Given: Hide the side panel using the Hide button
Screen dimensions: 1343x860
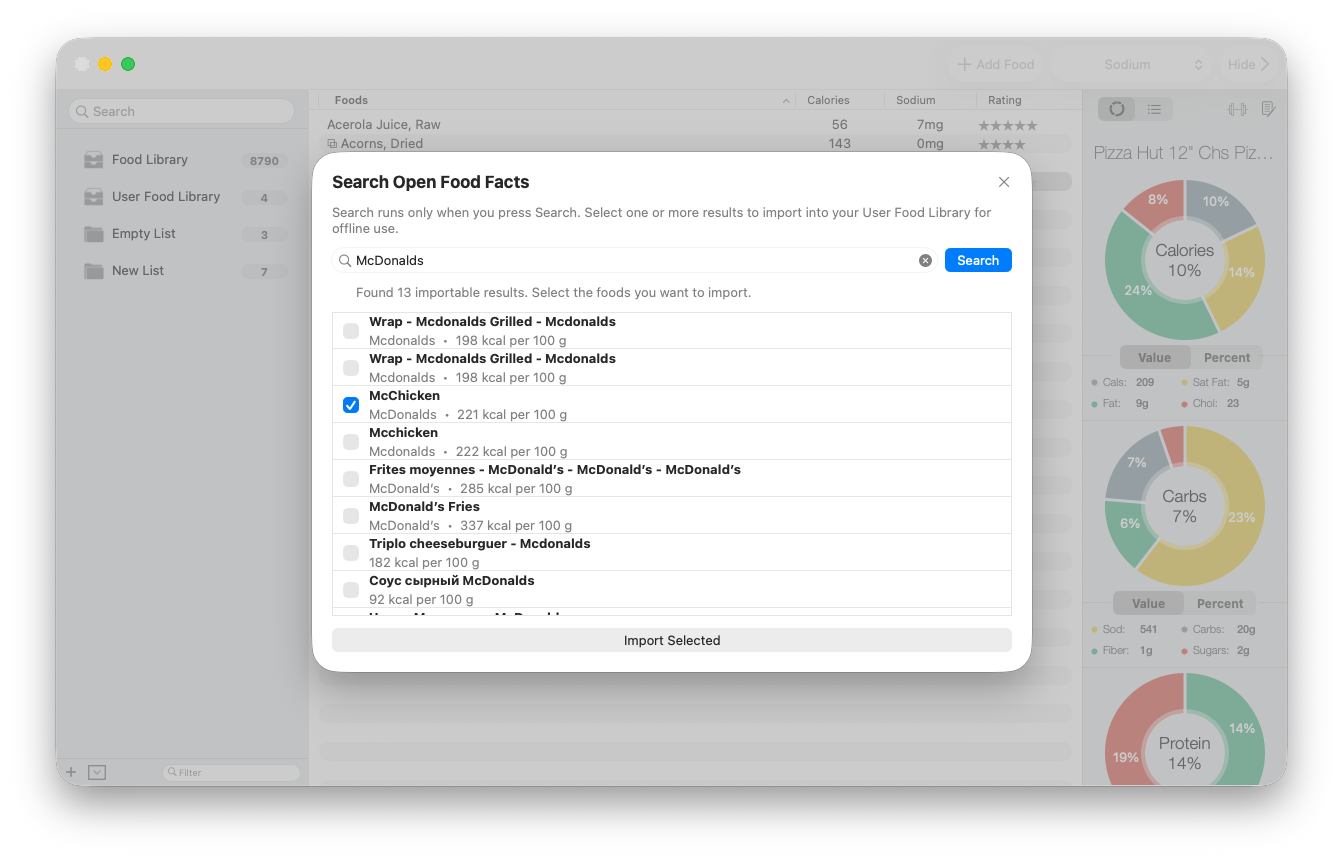Looking at the screenshot, I should tap(1248, 64).
